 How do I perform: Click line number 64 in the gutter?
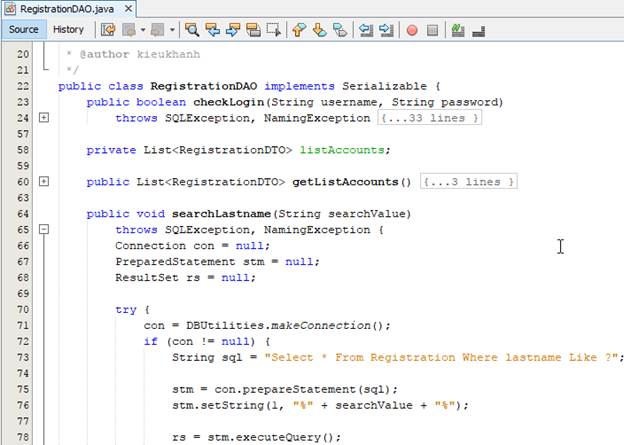click(x=23, y=214)
